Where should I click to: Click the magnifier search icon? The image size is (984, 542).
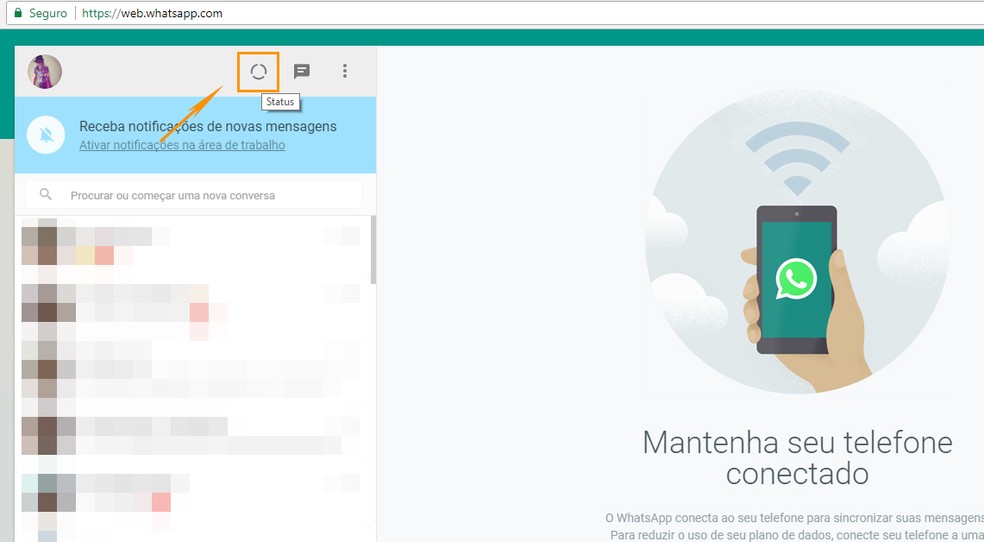click(x=45, y=194)
